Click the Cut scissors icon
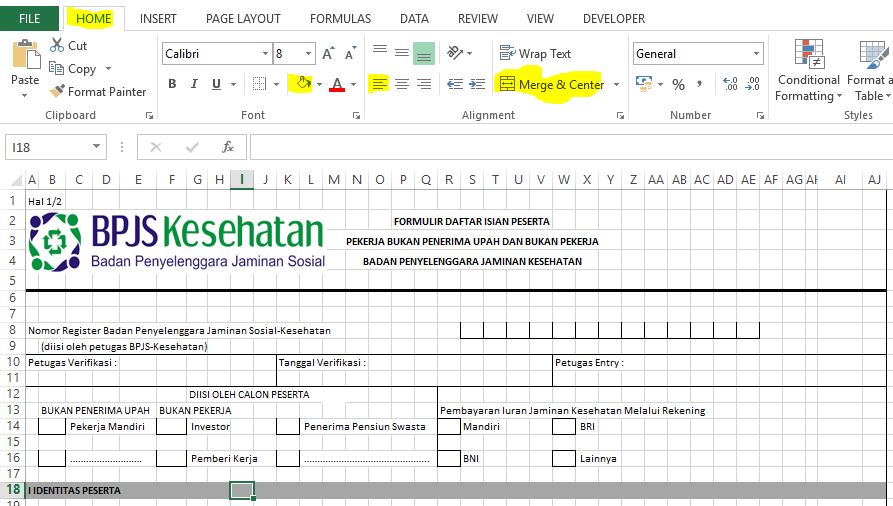893x506 pixels. click(x=57, y=45)
